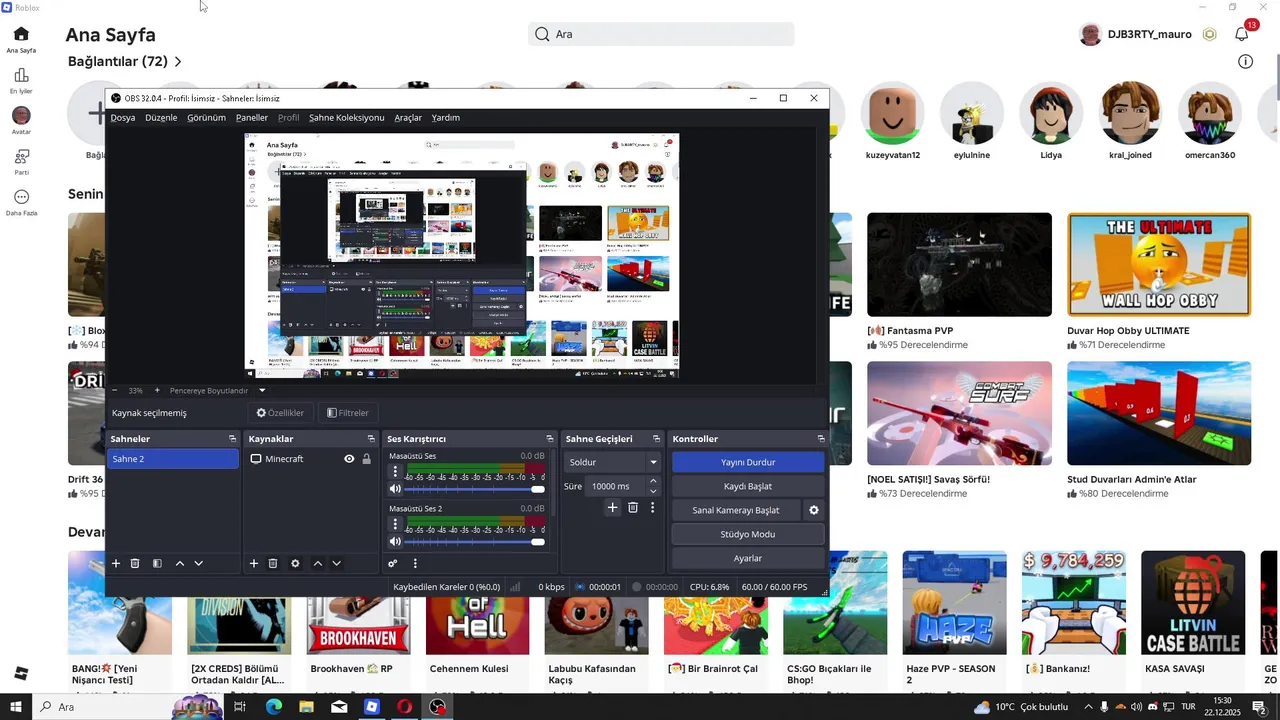
Task: Open Parti icon in Roblox sidebar
Action: (x=21, y=162)
